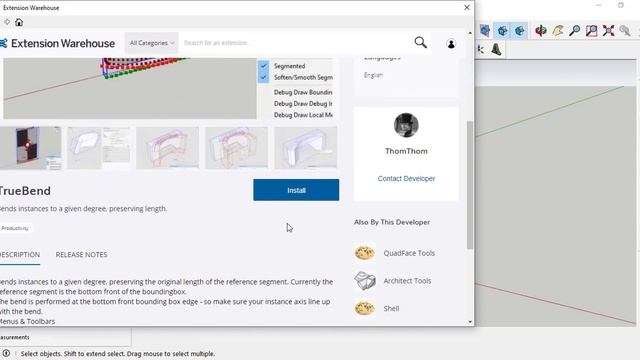Image resolution: width=640 pixels, height=360 pixels.
Task: Click the Zoom Extents tool
Action: click(x=608, y=31)
